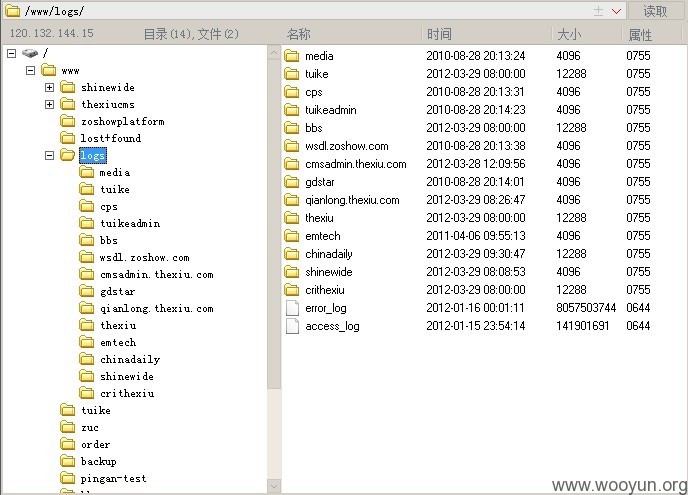Expand the shinewide folder under www

tap(50, 87)
